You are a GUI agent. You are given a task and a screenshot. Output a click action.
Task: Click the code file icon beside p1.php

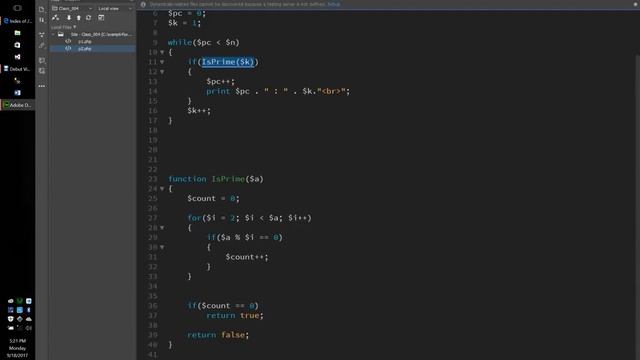tap(68, 41)
